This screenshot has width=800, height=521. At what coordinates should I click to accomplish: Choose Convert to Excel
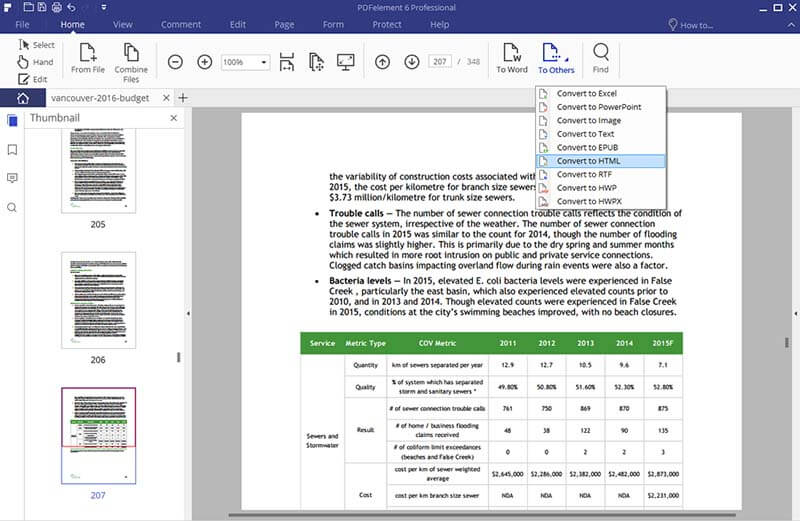(601, 93)
